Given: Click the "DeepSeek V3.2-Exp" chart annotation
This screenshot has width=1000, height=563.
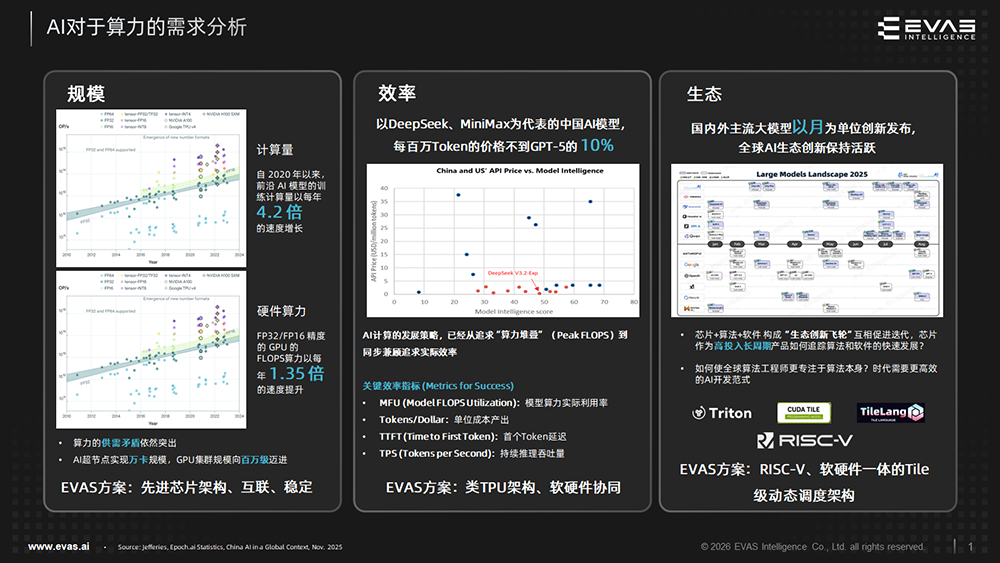Looking at the screenshot, I should 513,273.
